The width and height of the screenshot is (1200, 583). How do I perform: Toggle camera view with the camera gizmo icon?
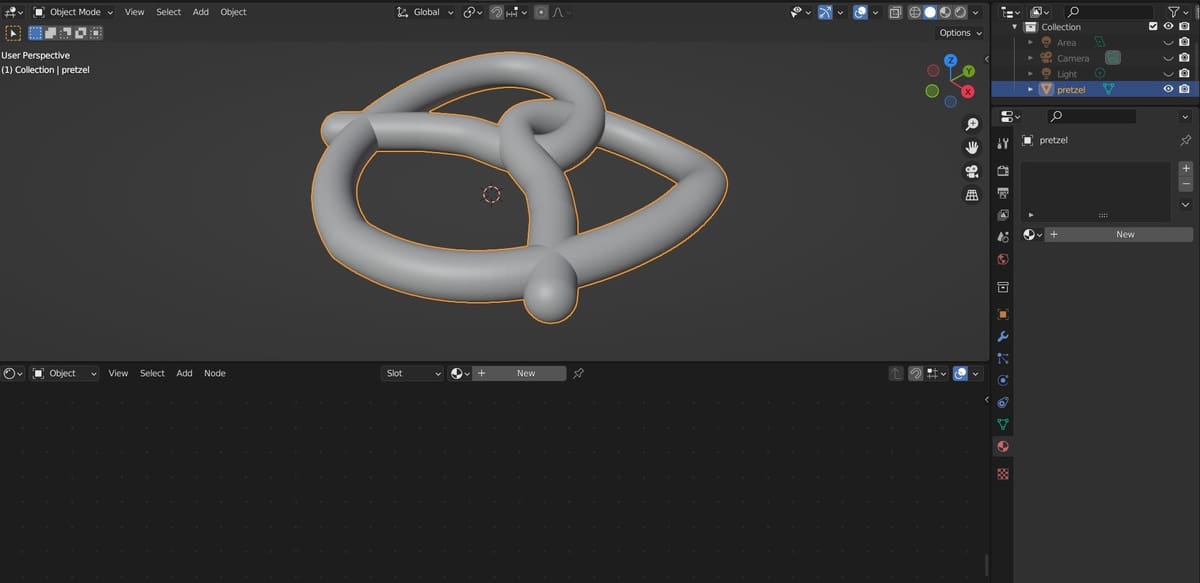(x=971, y=171)
